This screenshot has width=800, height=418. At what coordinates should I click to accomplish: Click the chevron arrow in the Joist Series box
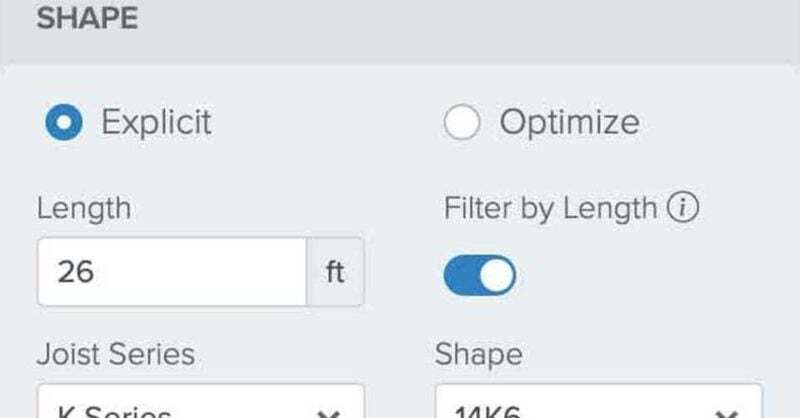coord(328,412)
